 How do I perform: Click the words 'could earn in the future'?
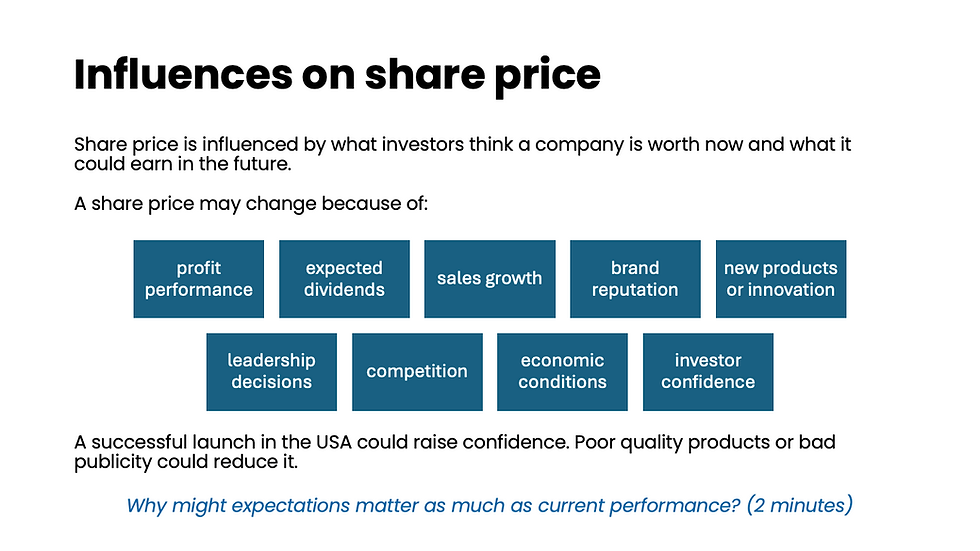click(x=182, y=164)
